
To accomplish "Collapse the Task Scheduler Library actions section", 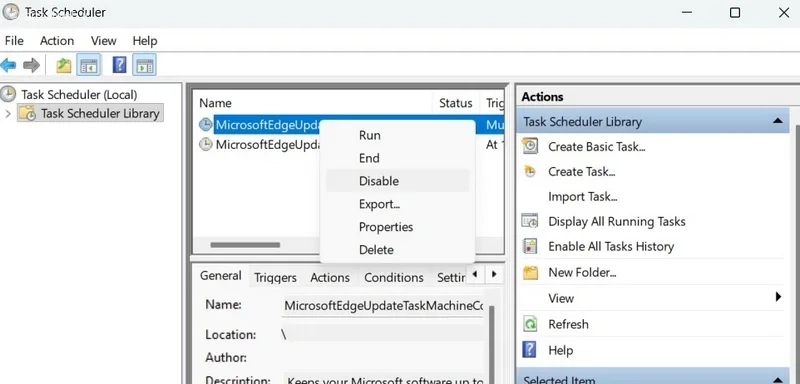I will tap(777, 121).
